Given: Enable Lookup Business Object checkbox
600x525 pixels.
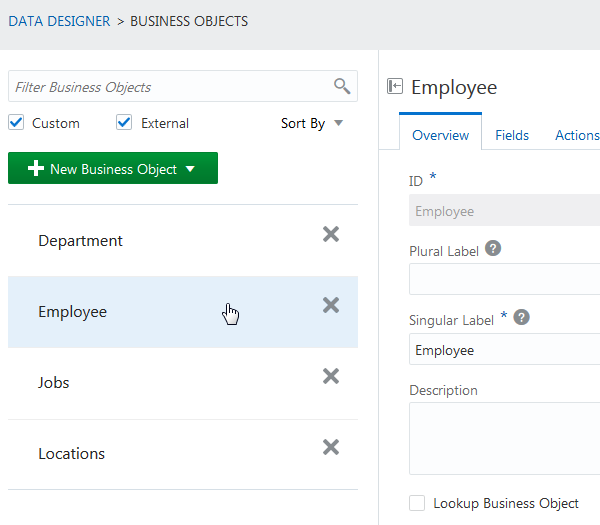Looking at the screenshot, I should [x=417, y=503].
